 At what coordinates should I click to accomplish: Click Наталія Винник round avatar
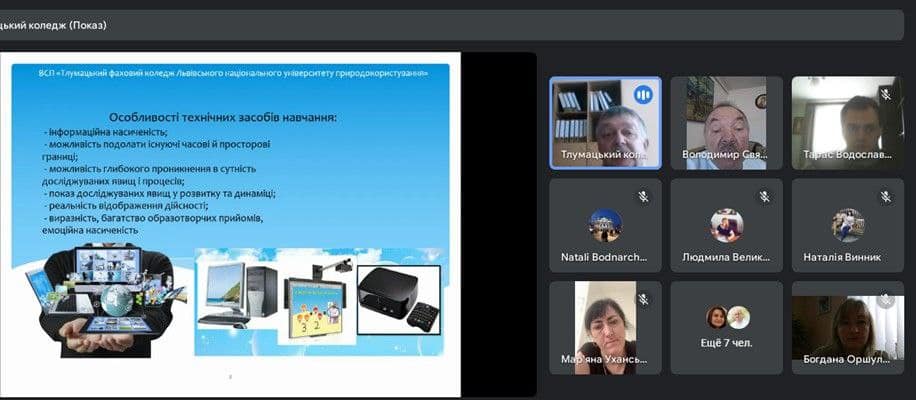point(848,225)
